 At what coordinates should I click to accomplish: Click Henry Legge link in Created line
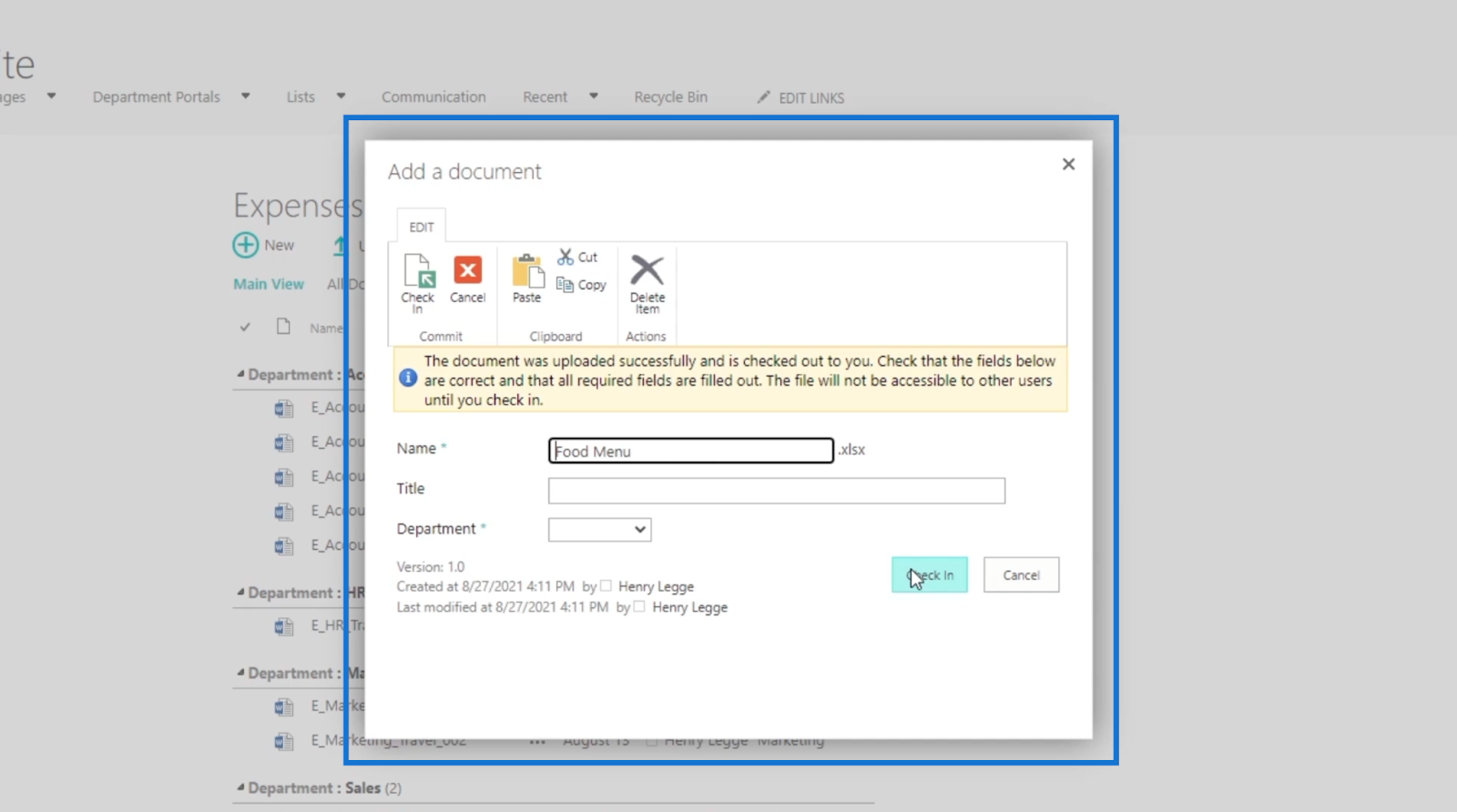pyautogui.click(x=657, y=586)
